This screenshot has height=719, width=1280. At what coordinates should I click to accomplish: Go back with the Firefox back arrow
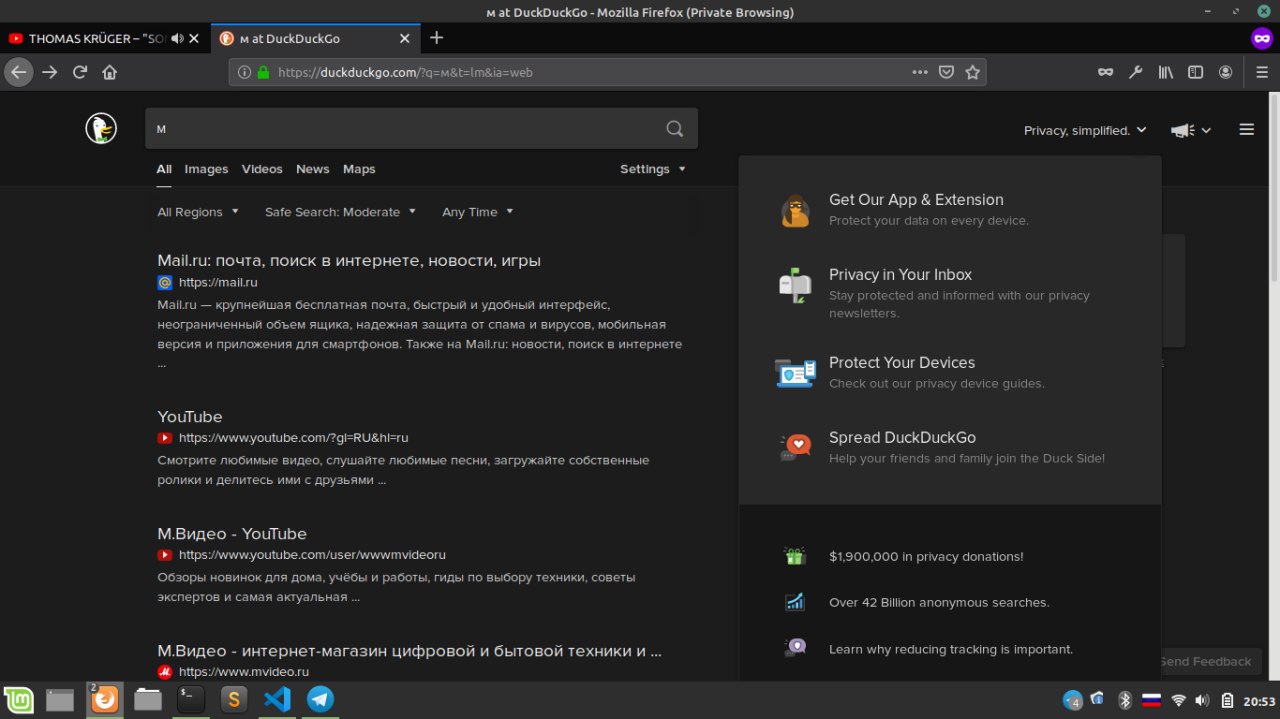tap(19, 72)
